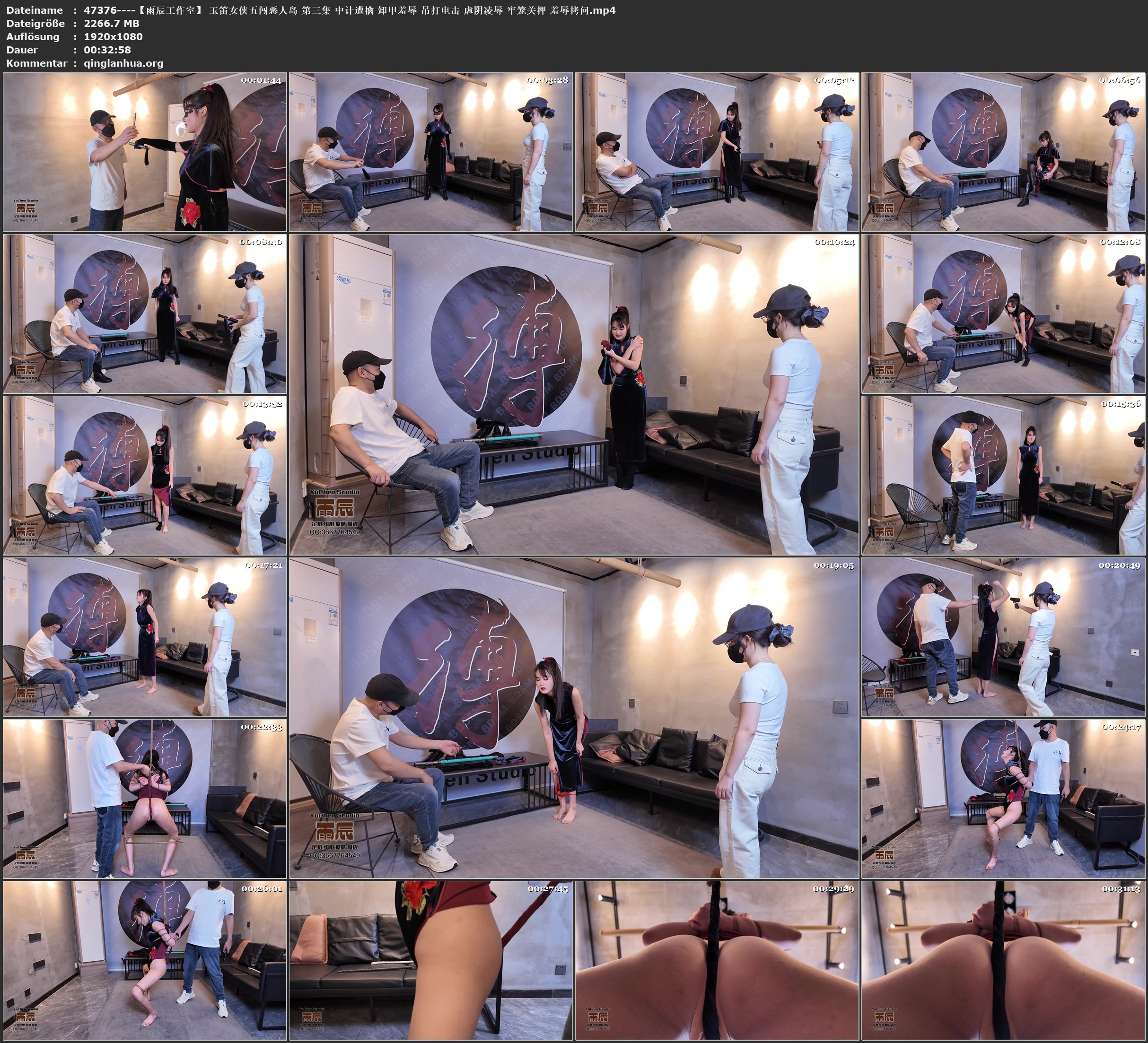Open the large frame at 00:10:24
Image resolution: width=1148 pixels, height=1043 pixels.
click(573, 394)
